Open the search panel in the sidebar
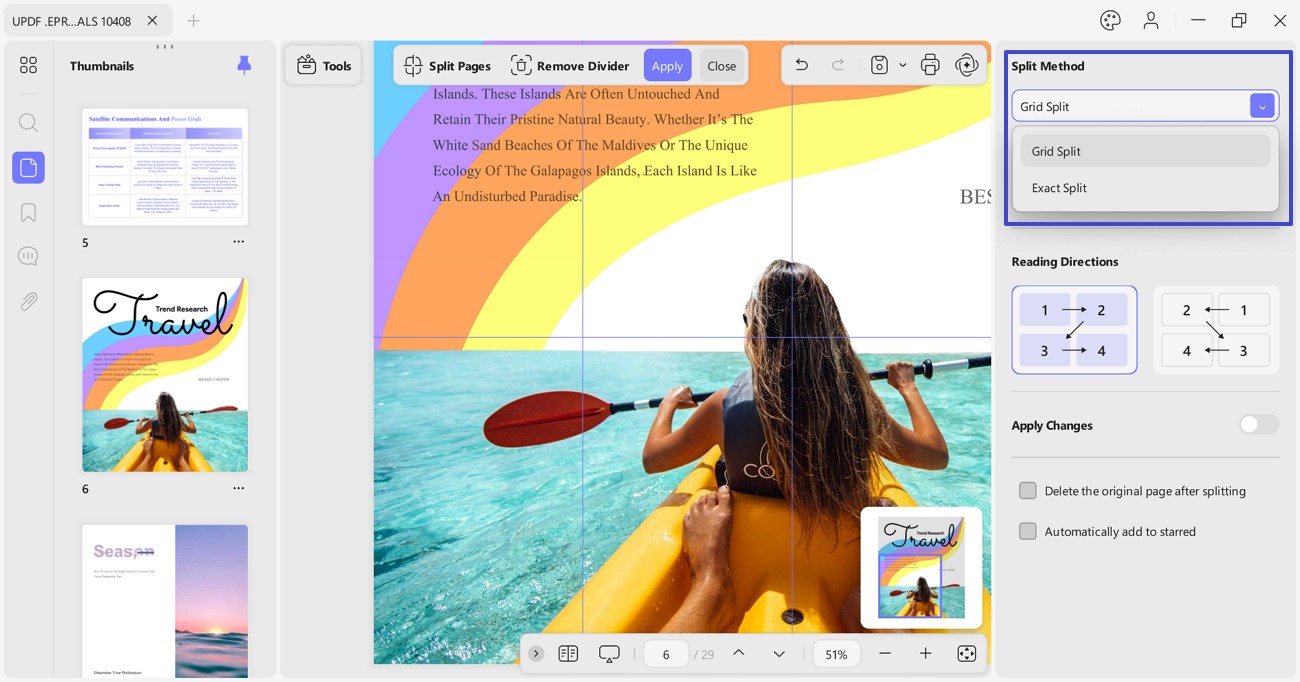This screenshot has height=682, width=1300. (28, 123)
